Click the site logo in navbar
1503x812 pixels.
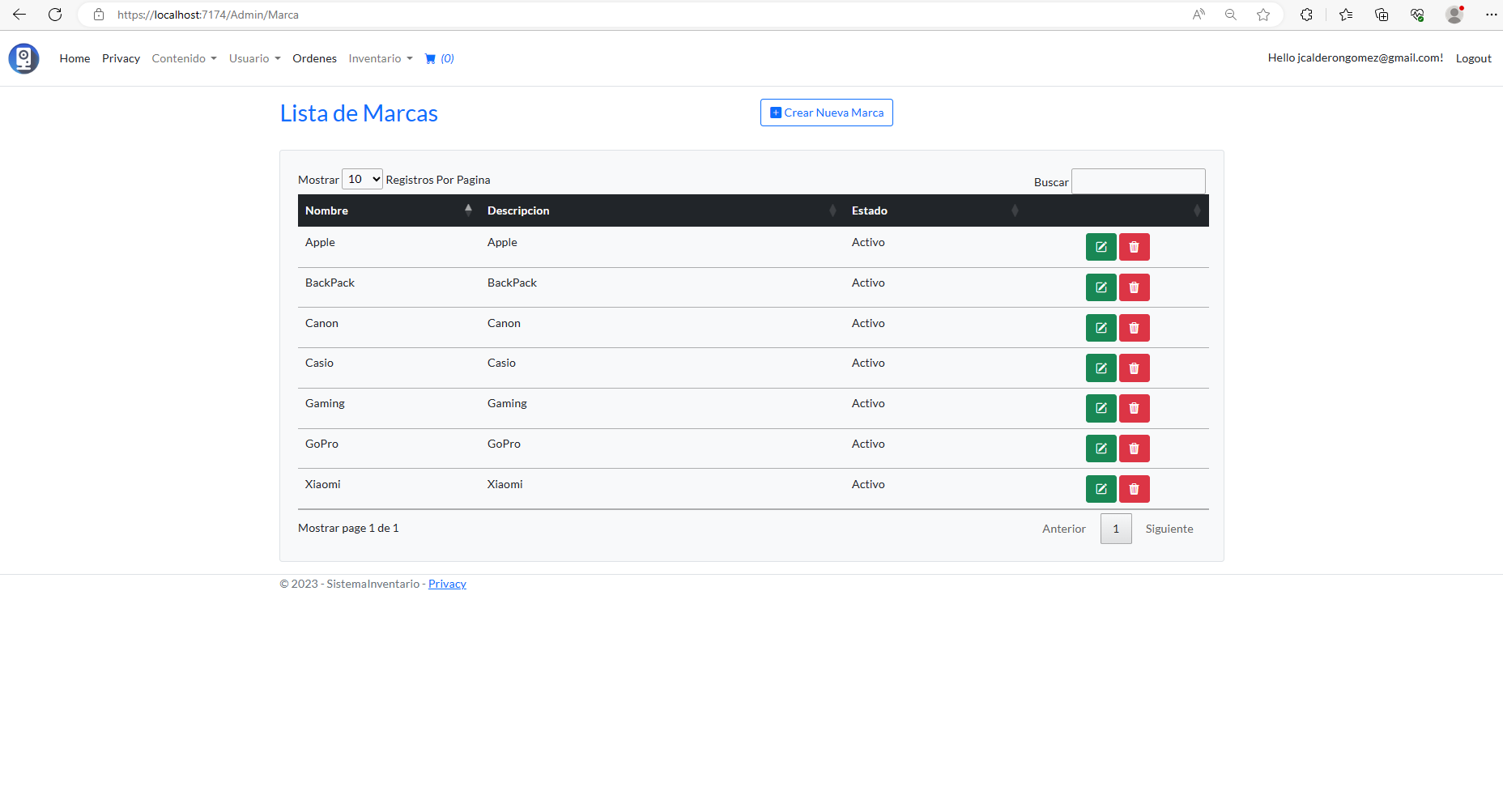tap(23, 58)
